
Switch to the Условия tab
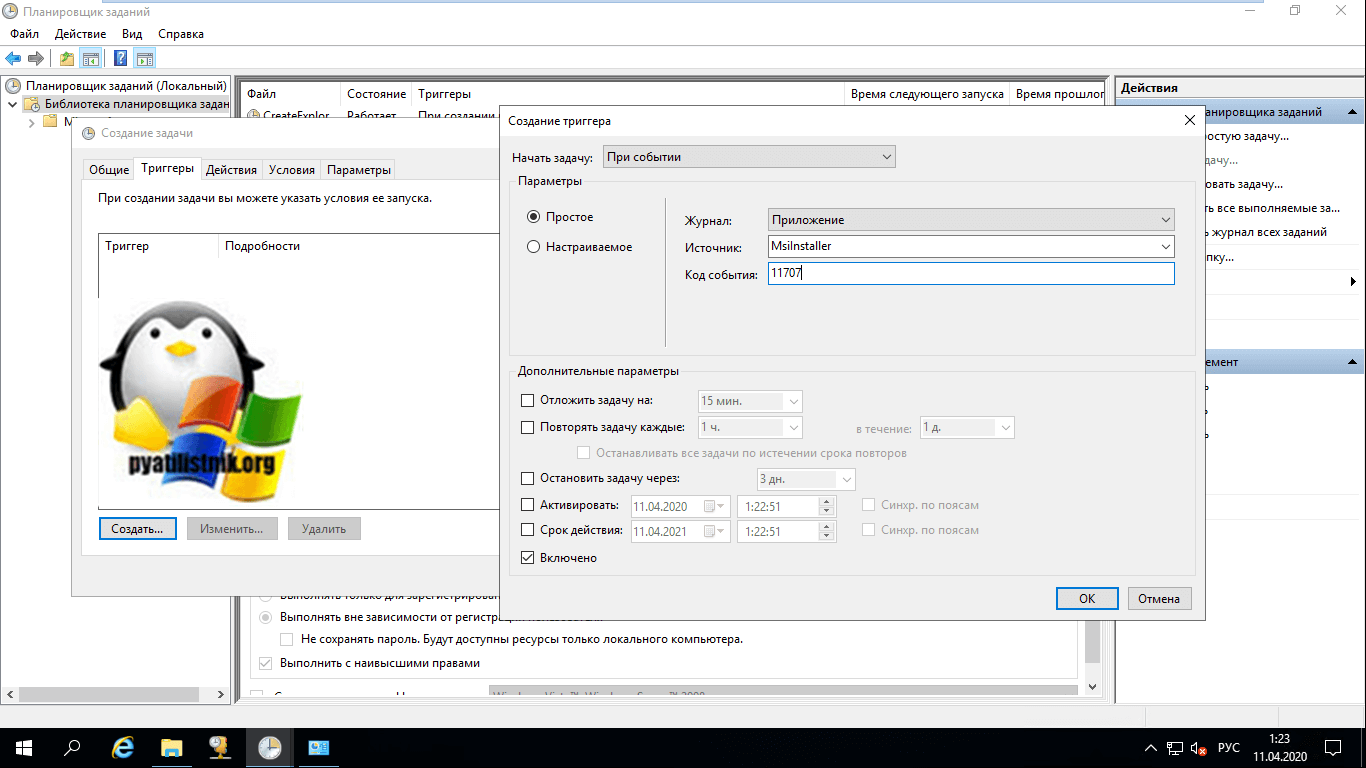292,170
